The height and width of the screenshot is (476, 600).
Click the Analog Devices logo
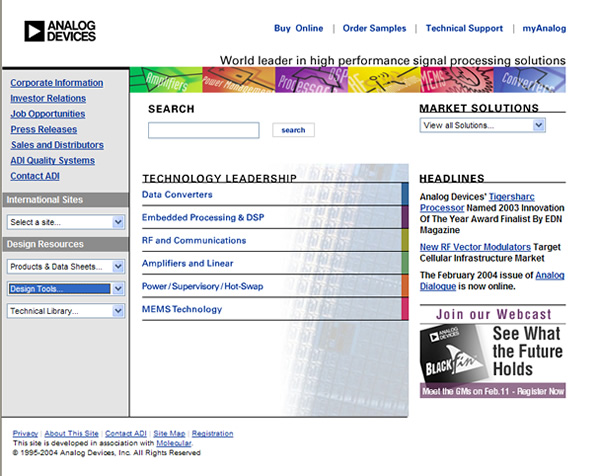[x=60, y=31]
